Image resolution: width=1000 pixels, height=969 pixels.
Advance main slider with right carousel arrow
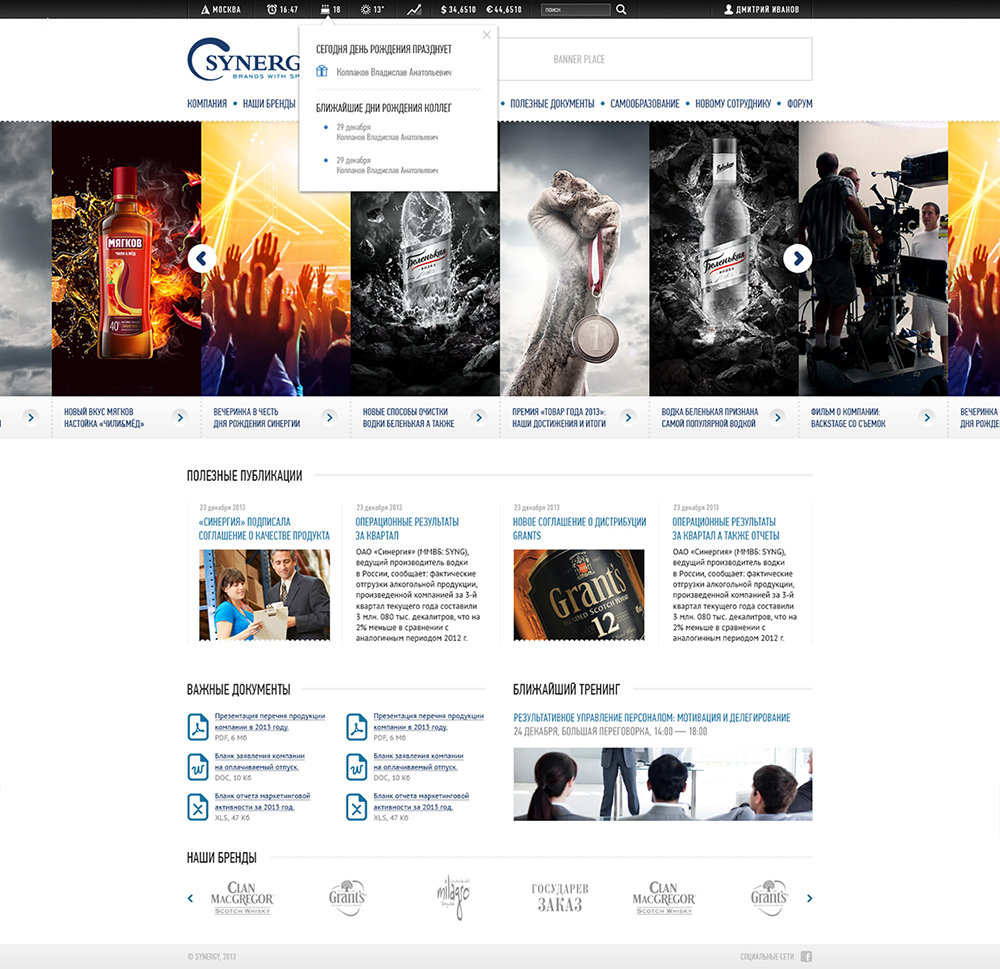point(797,258)
